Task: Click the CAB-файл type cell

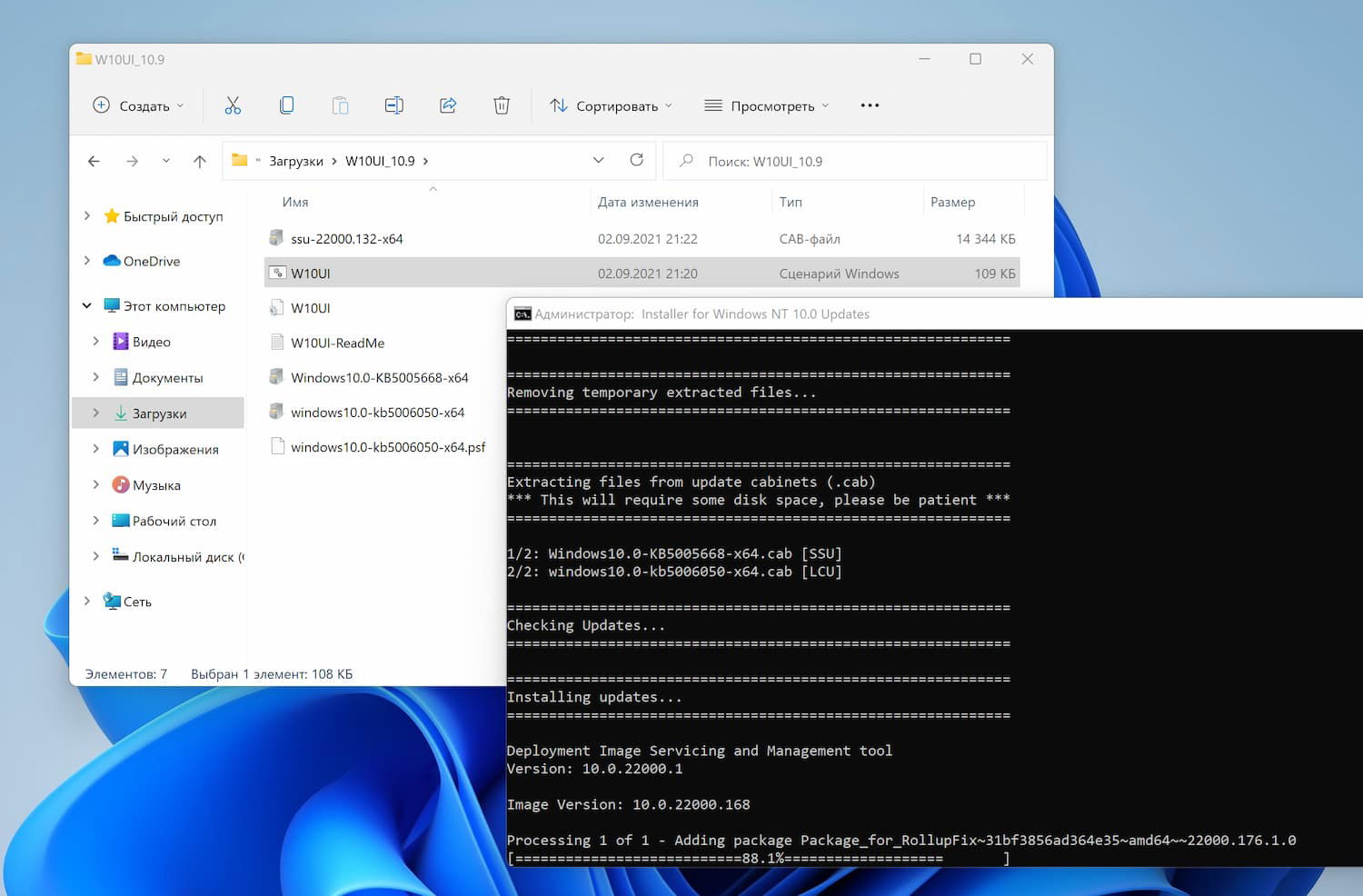Action: point(810,239)
